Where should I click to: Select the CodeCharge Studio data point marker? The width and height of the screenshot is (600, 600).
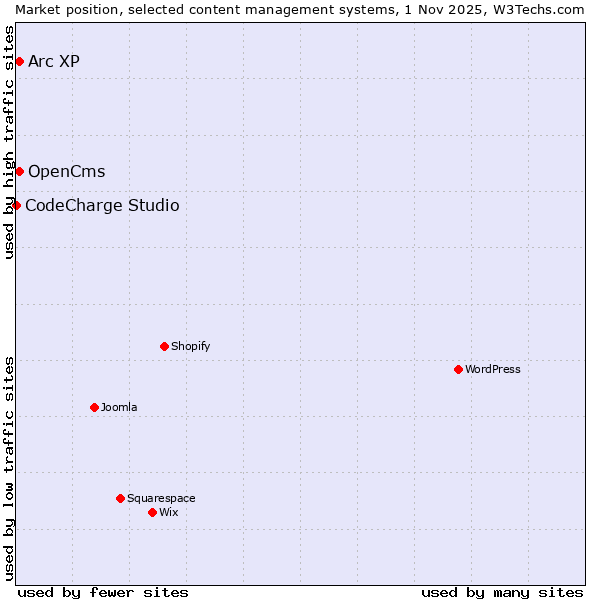click(16, 205)
